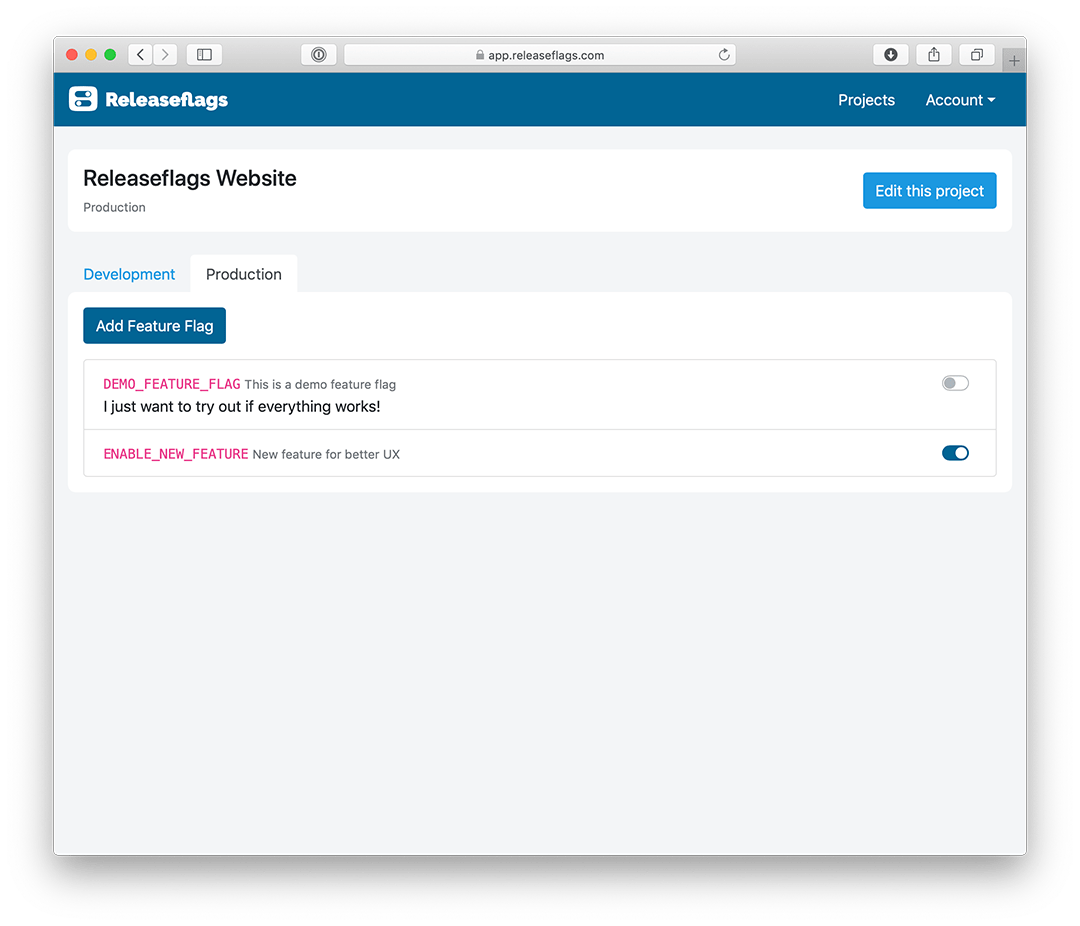Click the ENABLE_NEW_FEATURE name

tap(176, 454)
